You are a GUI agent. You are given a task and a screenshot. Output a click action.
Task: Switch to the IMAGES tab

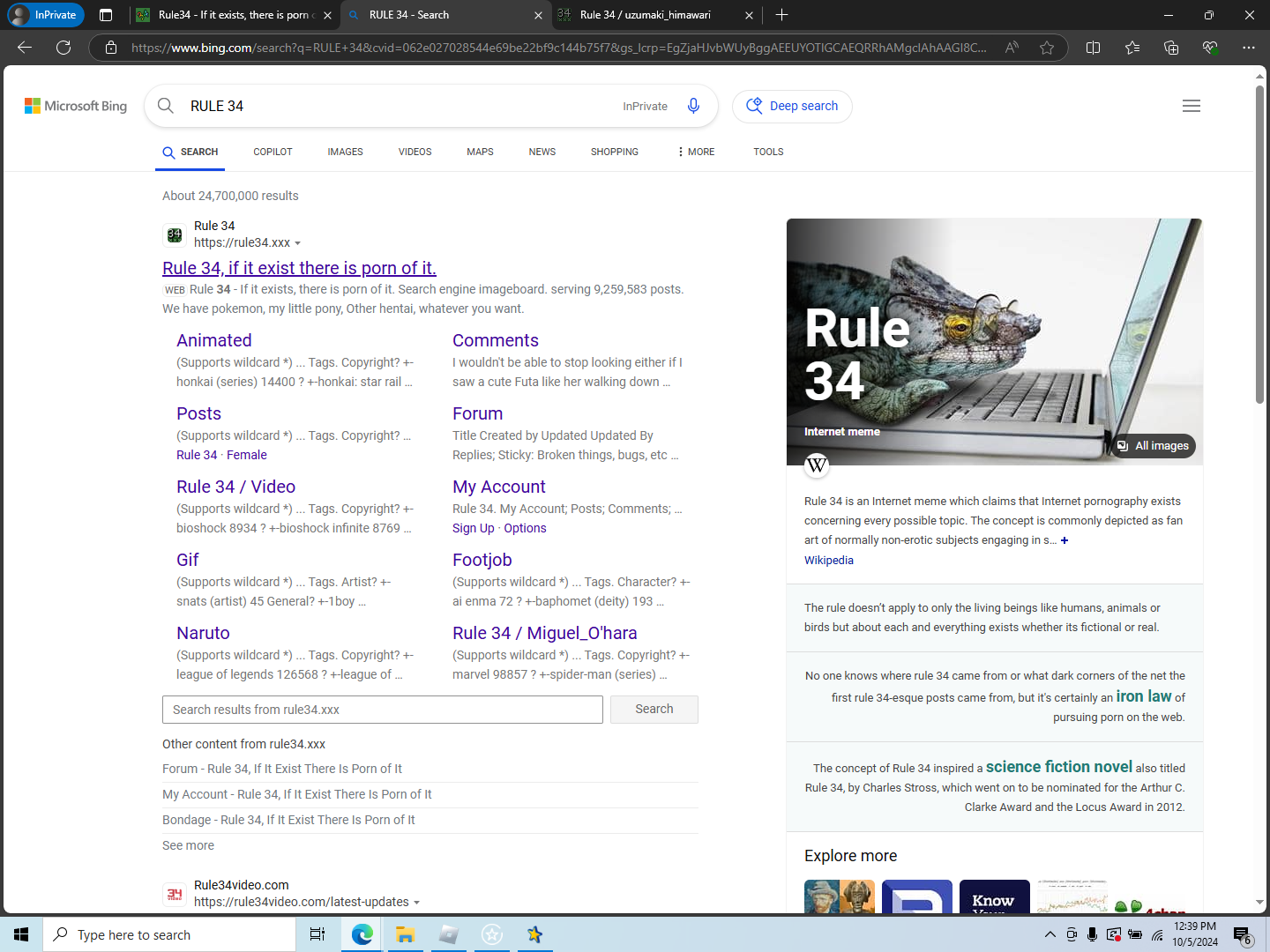(345, 152)
